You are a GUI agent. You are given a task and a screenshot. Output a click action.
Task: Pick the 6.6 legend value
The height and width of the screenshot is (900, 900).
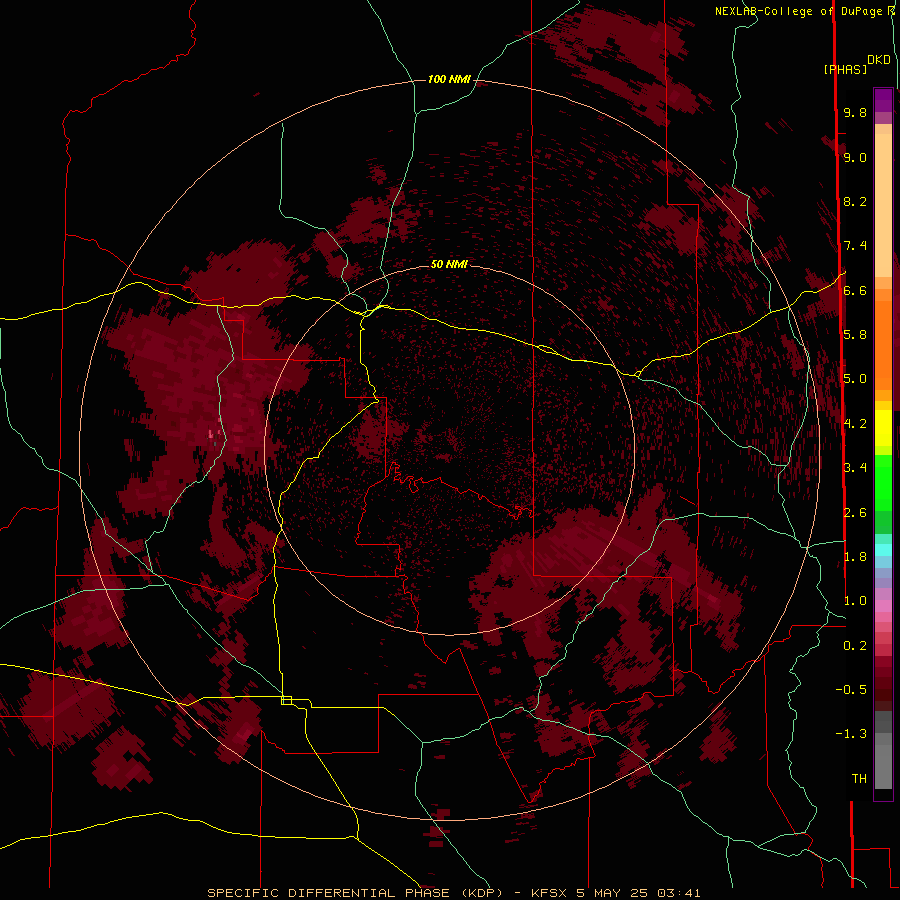855,290
